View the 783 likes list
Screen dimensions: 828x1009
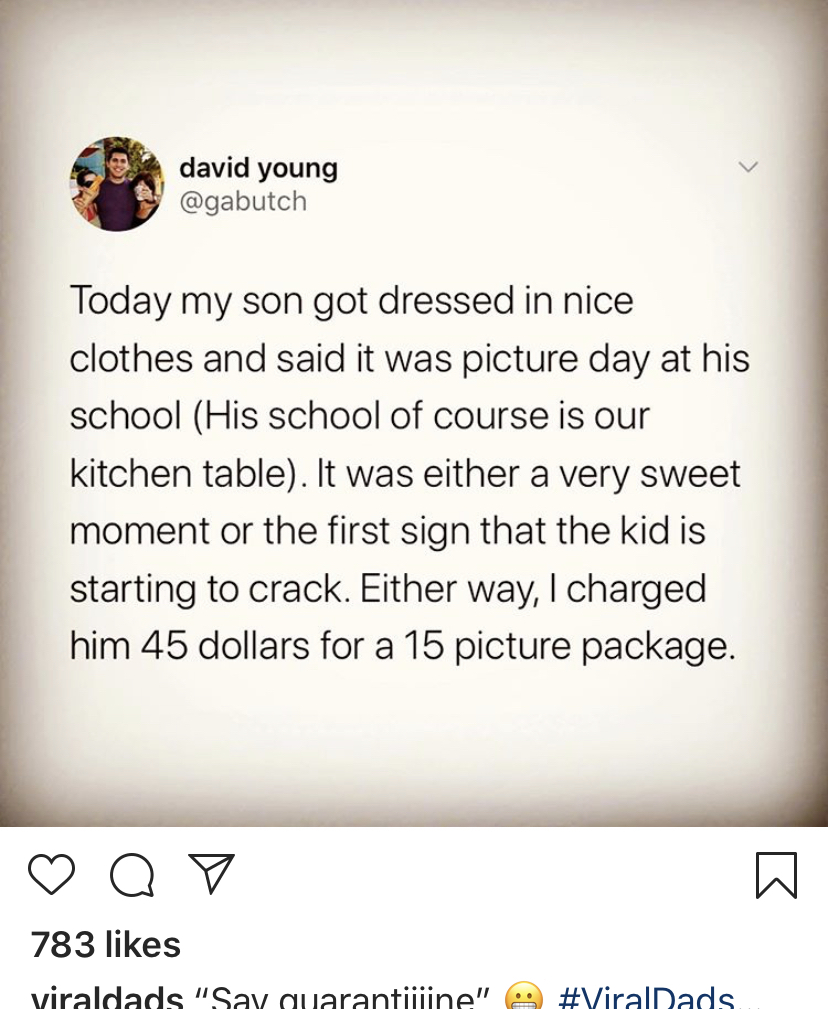tap(106, 944)
